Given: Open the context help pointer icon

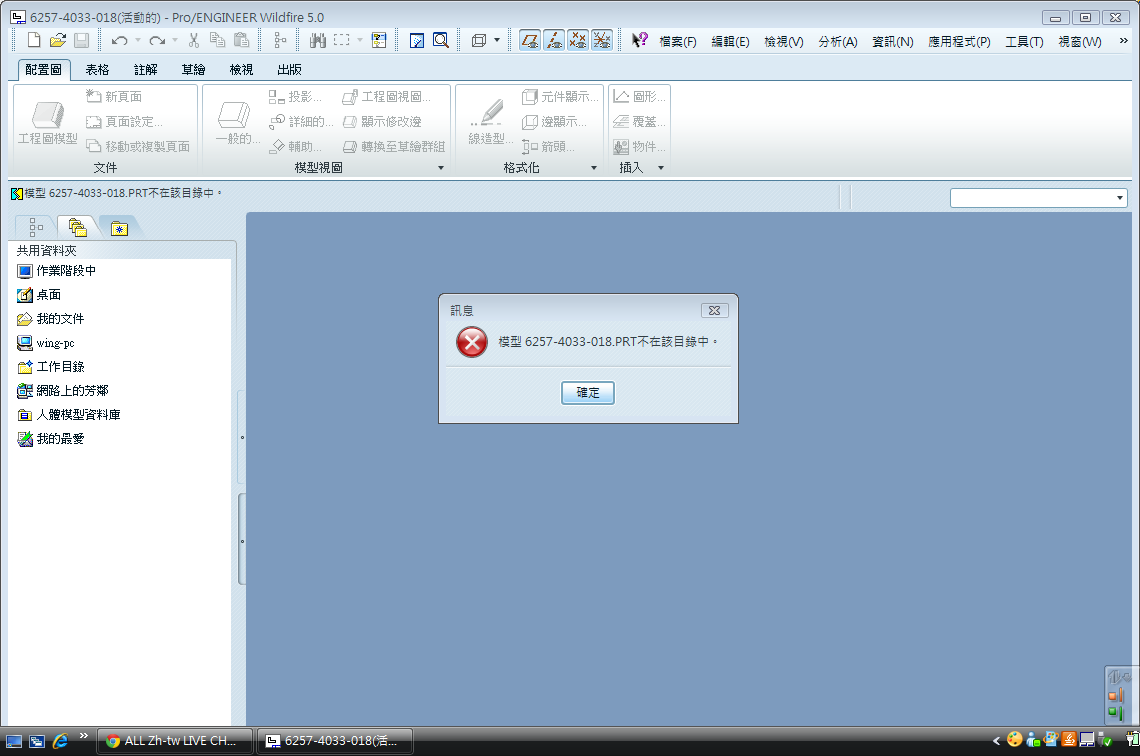Looking at the screenshot, I should click(639, 41).
